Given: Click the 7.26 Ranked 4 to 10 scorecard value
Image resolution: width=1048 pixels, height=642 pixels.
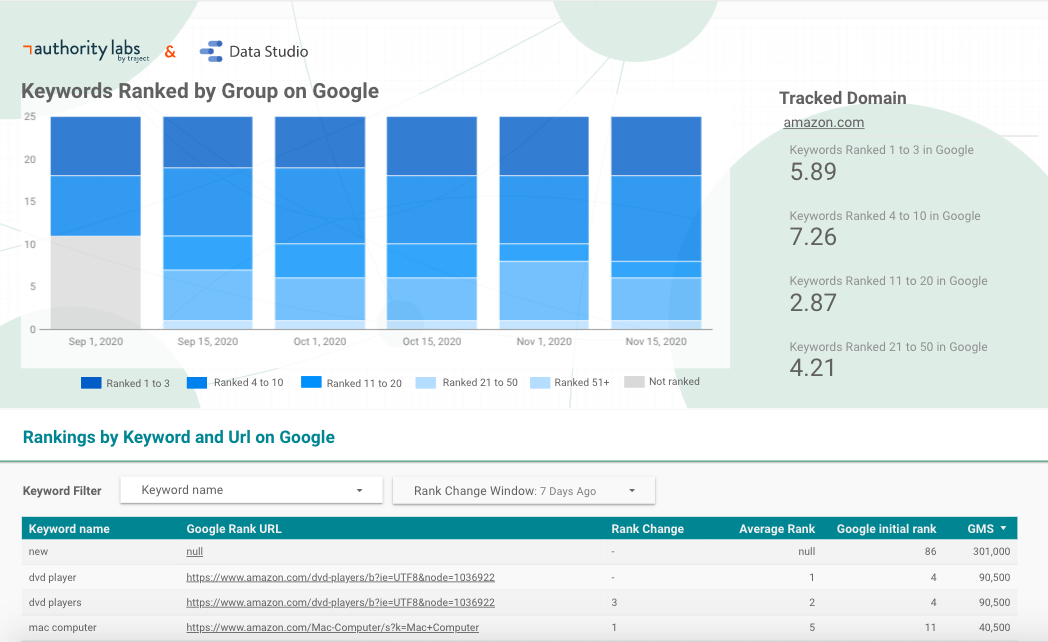Looking at the screenshot, I should tap(813, 237).
